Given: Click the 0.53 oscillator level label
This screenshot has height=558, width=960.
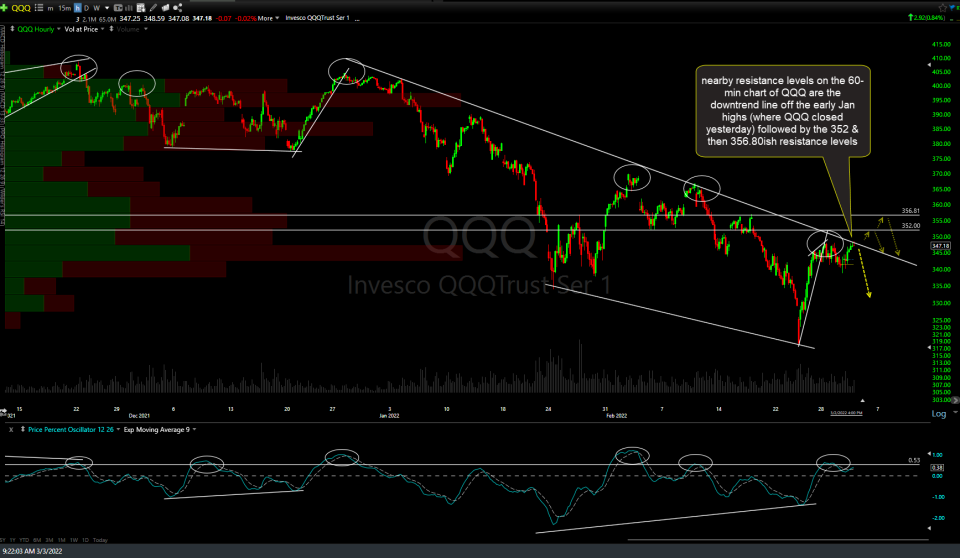Looking at the screenshot, I should coord(913,460).
